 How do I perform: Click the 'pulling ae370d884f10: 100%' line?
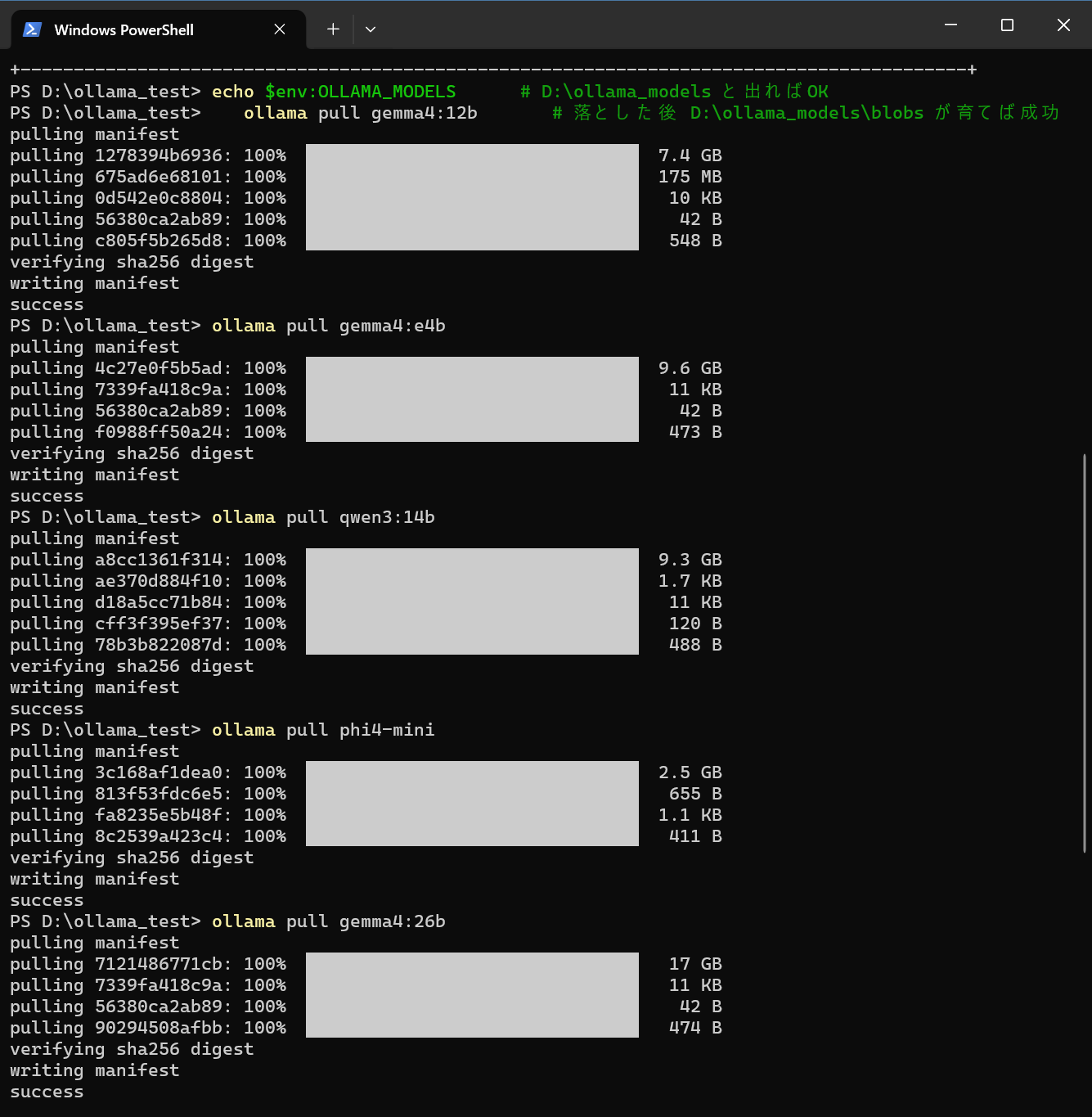coord(148,581)
